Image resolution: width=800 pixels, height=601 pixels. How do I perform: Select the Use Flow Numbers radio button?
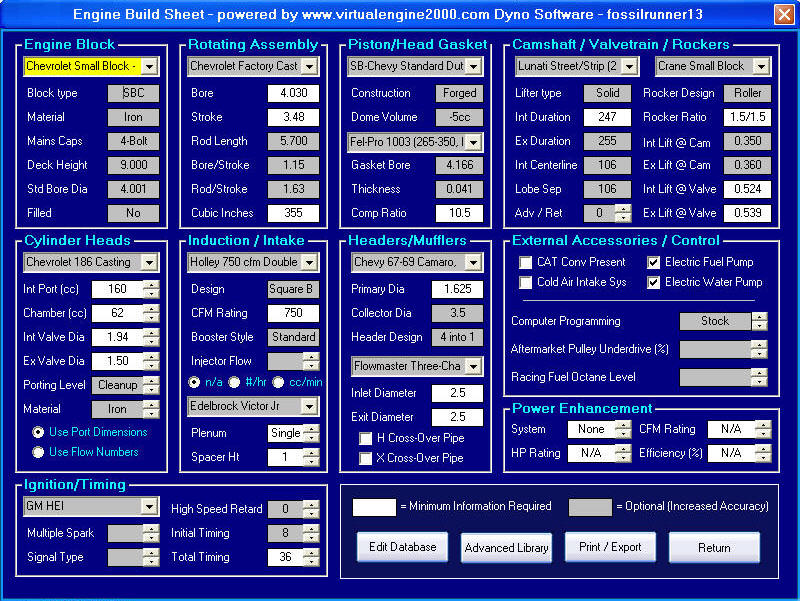38,452
